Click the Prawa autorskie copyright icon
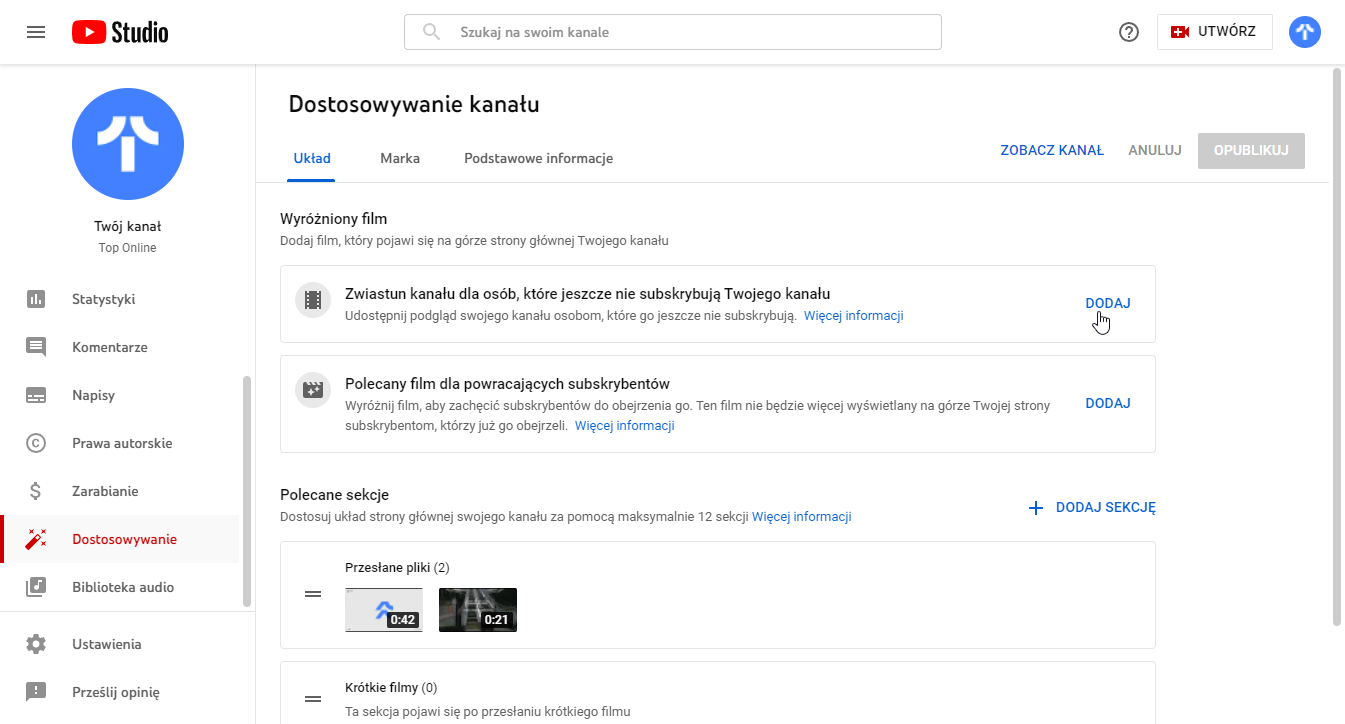Image resolution: width=1345 pixels, height=724 pixels. point(36,443)
